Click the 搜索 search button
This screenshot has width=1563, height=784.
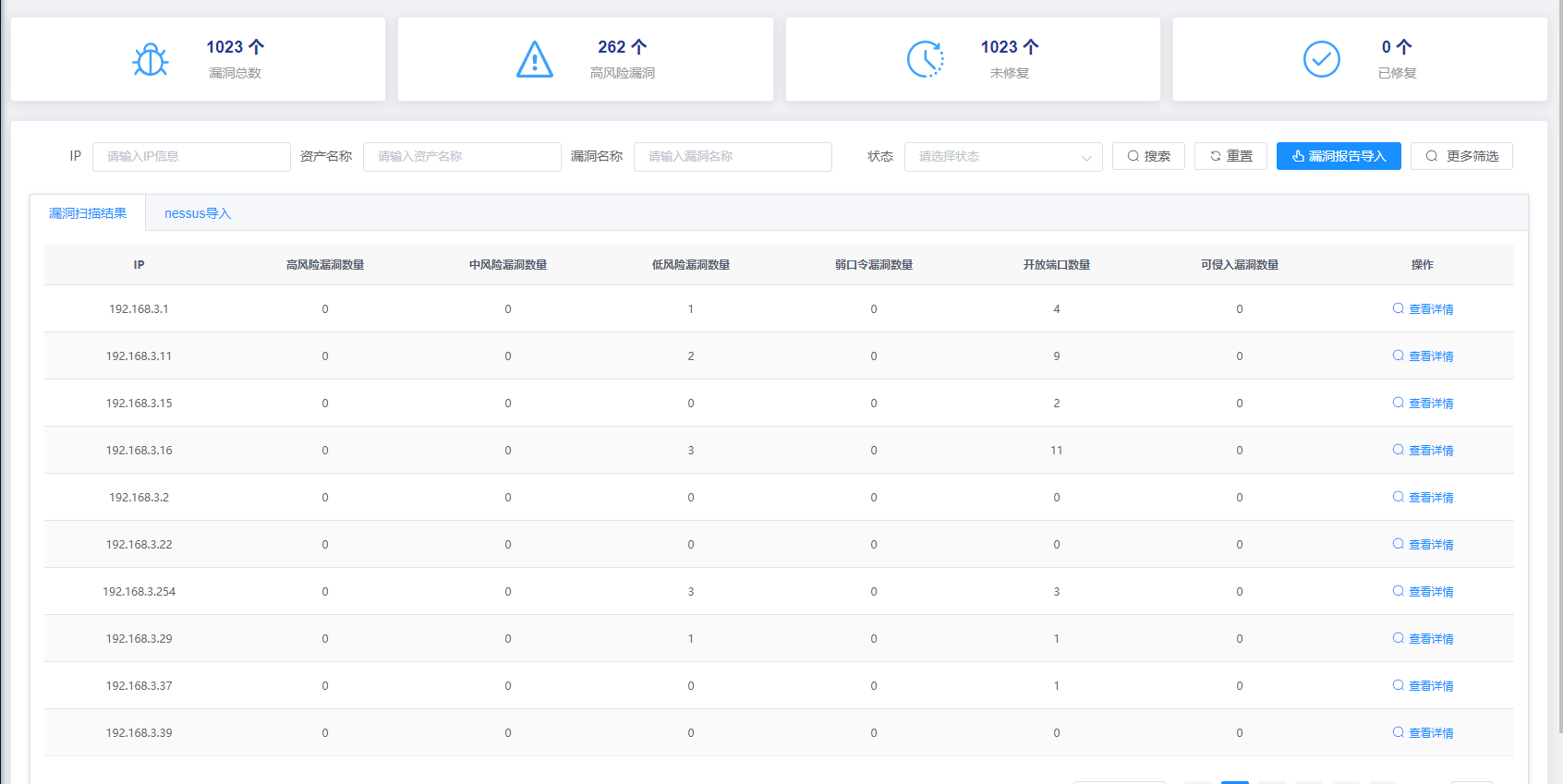point(1148,156)
